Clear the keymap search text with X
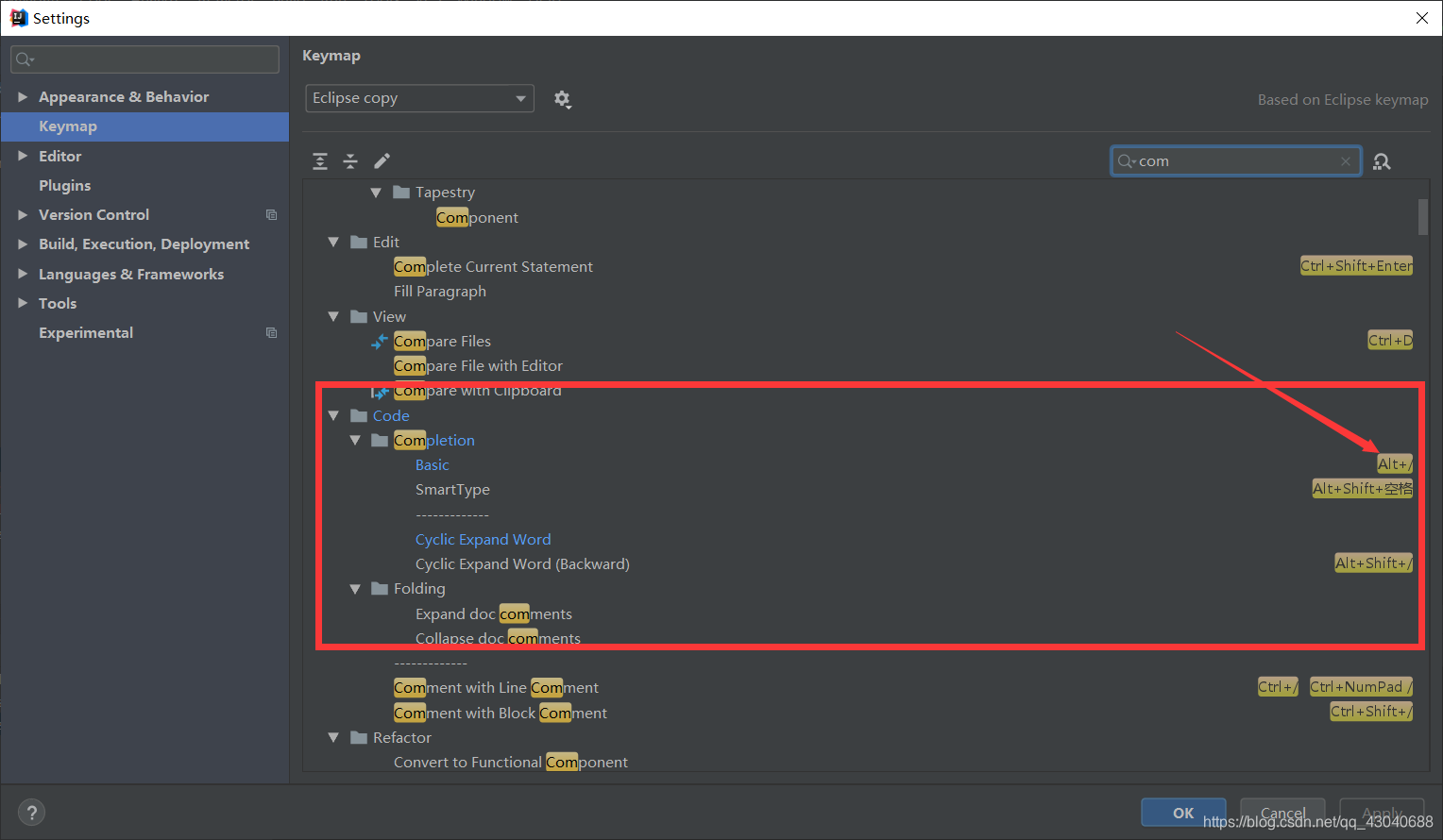Viewport: 1443px width, 840px height. 1345,161
